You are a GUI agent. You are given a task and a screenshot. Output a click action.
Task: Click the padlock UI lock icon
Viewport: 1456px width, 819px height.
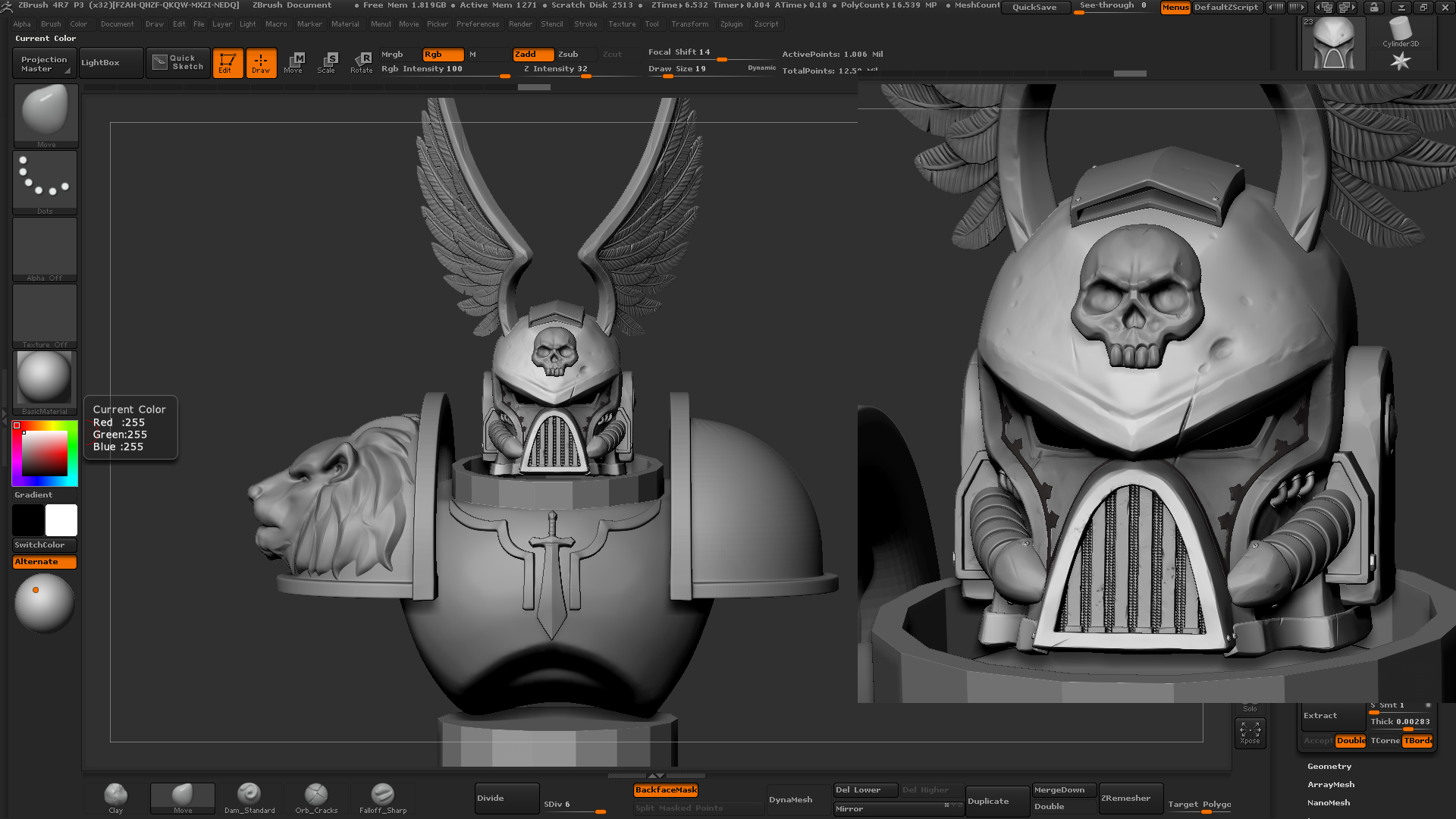(x=1374, y=8)
